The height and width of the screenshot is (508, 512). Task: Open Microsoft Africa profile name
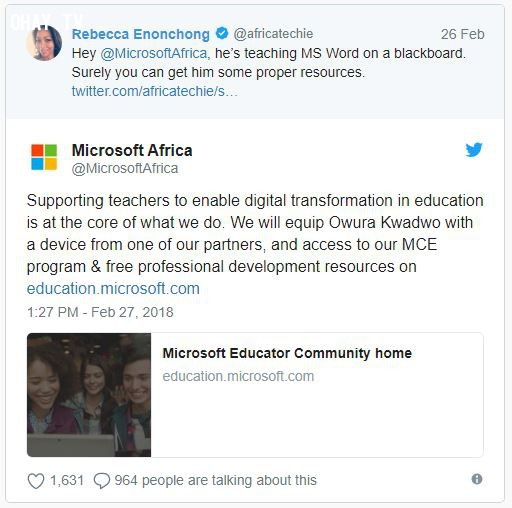132,150
